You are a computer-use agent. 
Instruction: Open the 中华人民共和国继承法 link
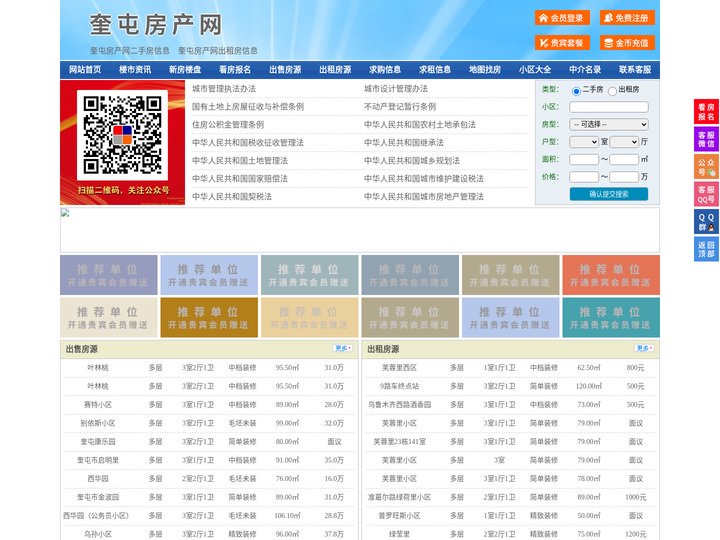[x=404, y=142]
